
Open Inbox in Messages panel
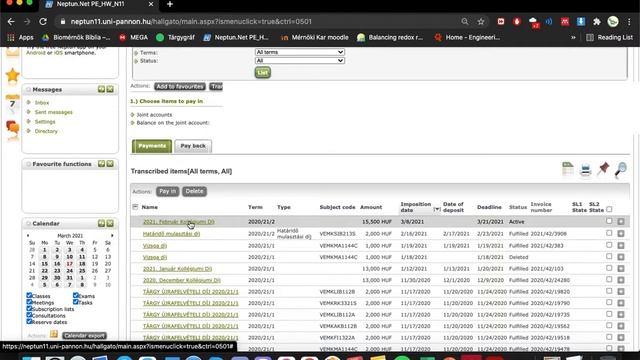[42, 103]
